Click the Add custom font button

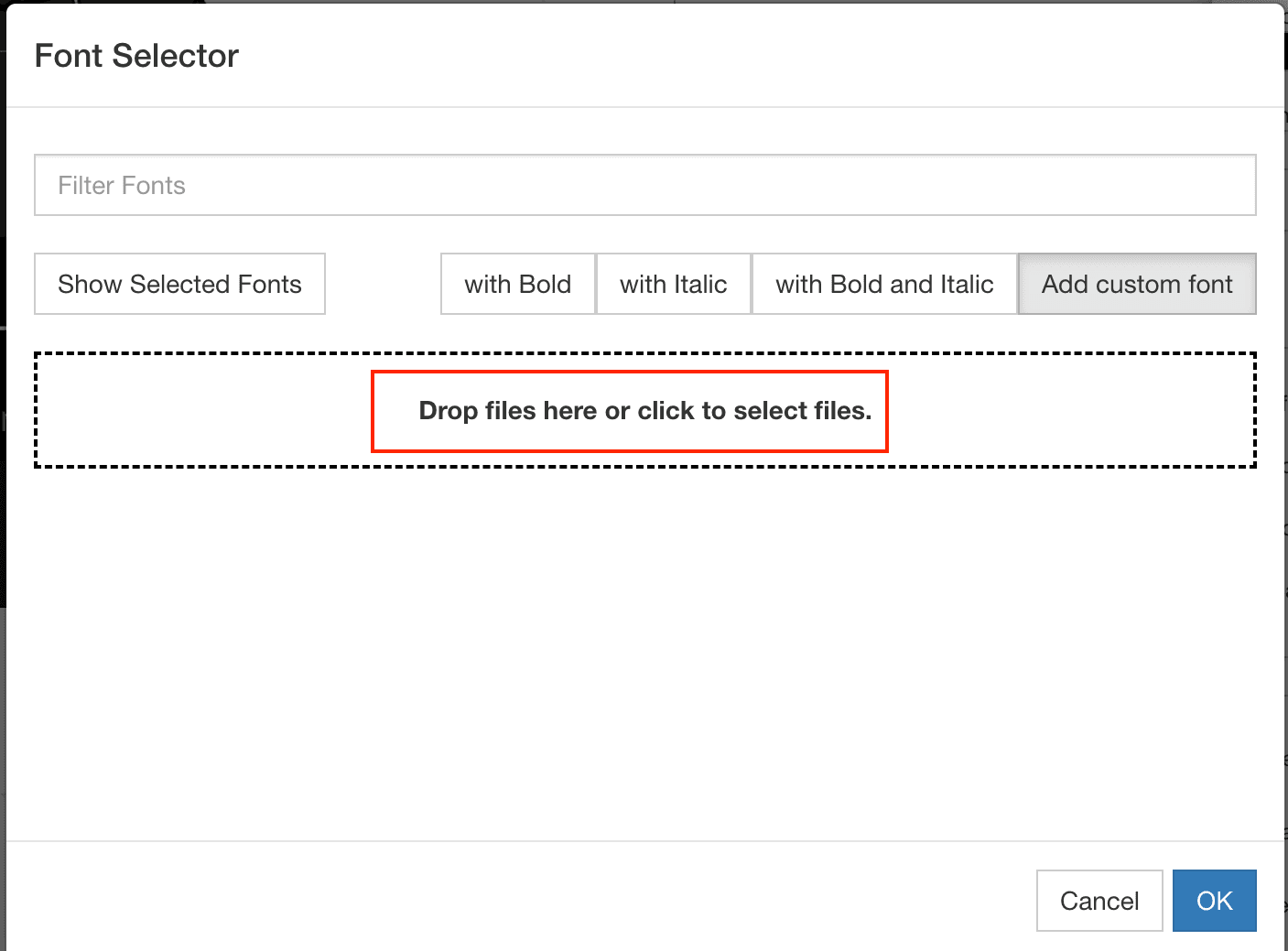coord(1137,284)
